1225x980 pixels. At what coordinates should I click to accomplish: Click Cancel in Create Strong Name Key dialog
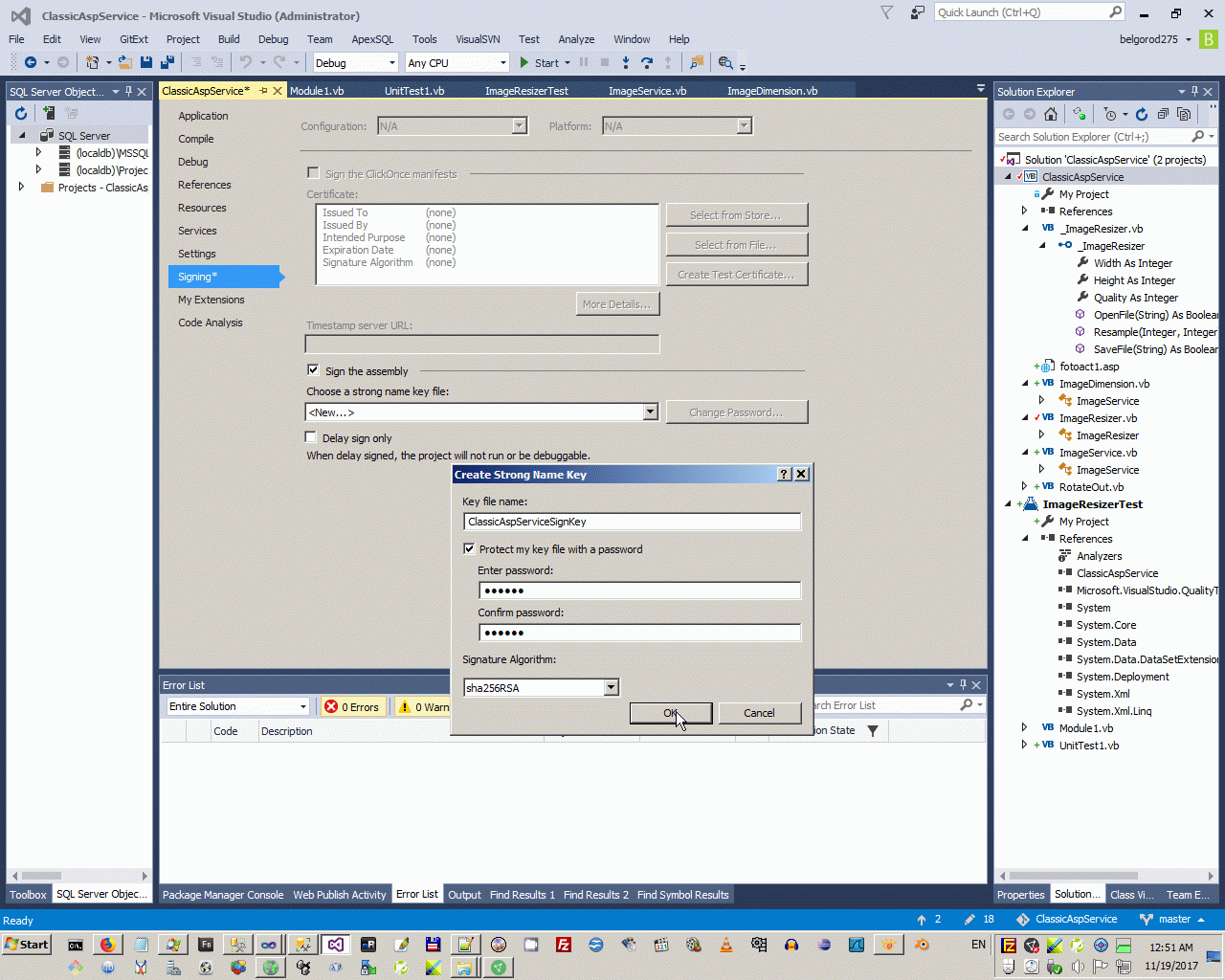tap(759, 713)
